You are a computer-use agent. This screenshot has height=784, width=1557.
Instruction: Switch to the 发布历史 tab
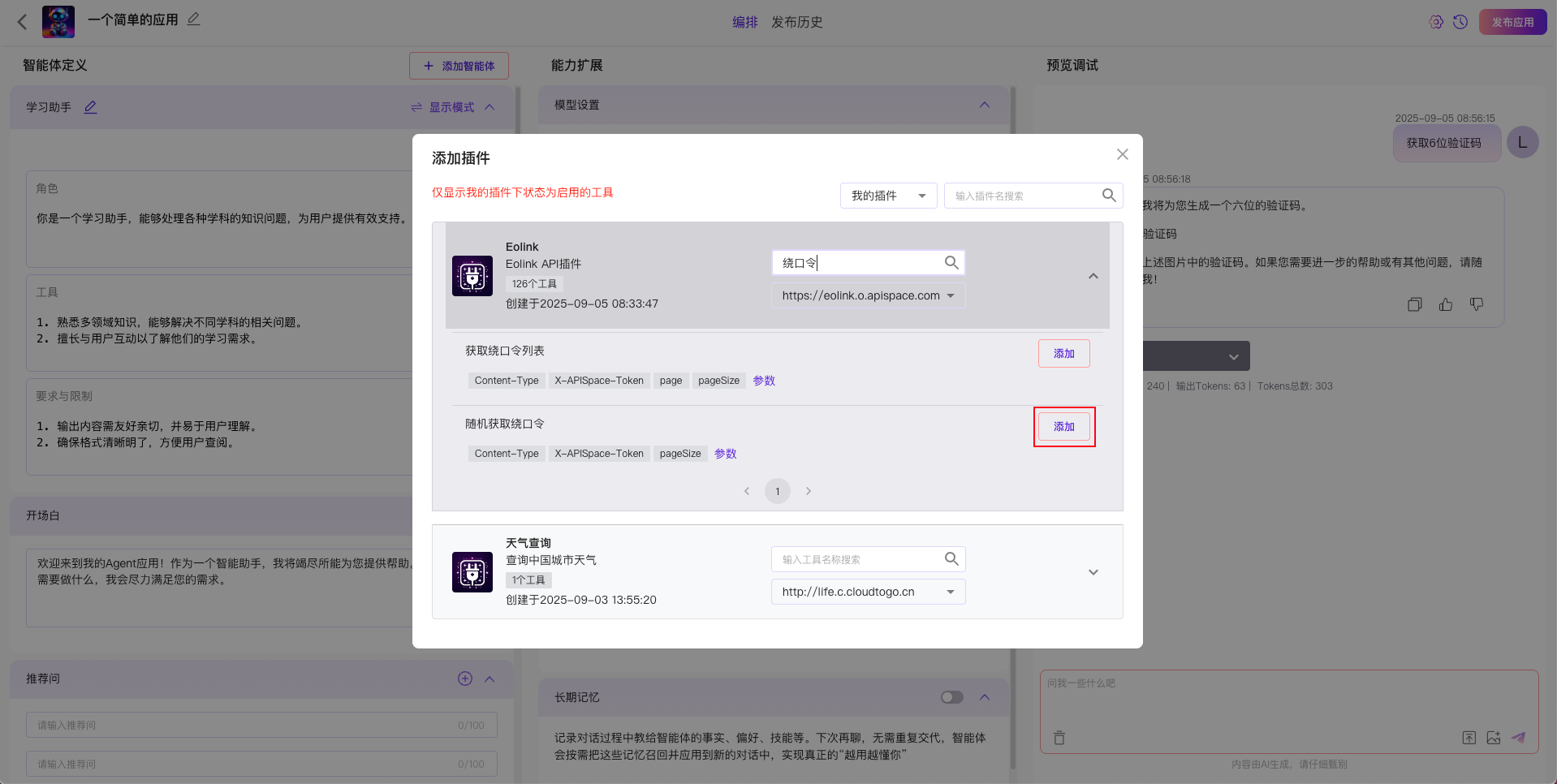tap(796, 22)
